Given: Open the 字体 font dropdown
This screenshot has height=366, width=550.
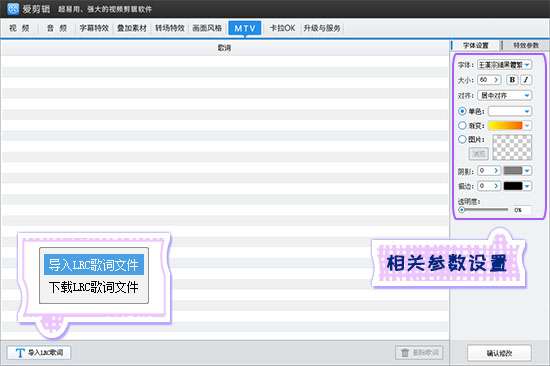Looking at the screenshot, I should click(504, 65).
